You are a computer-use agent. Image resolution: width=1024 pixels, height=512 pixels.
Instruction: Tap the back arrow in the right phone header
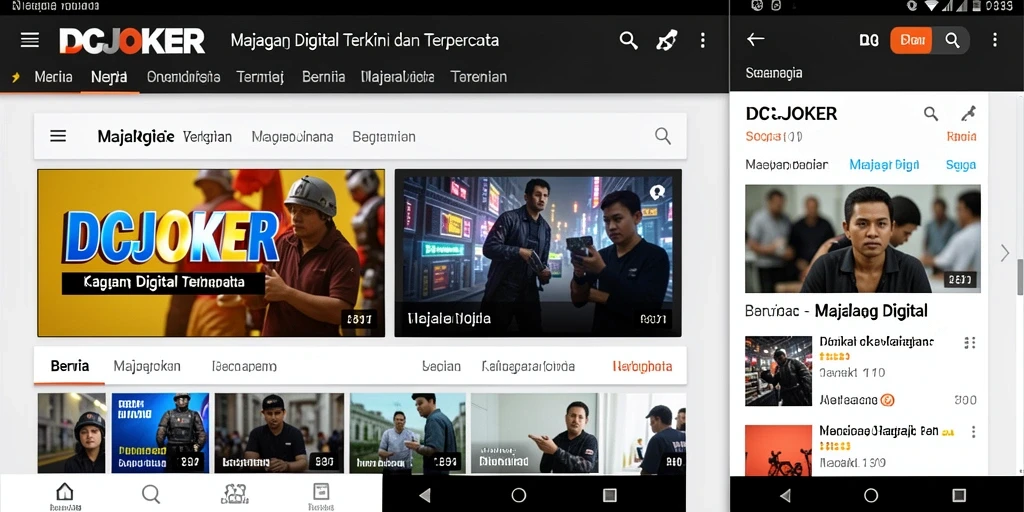tap(756, 39)
